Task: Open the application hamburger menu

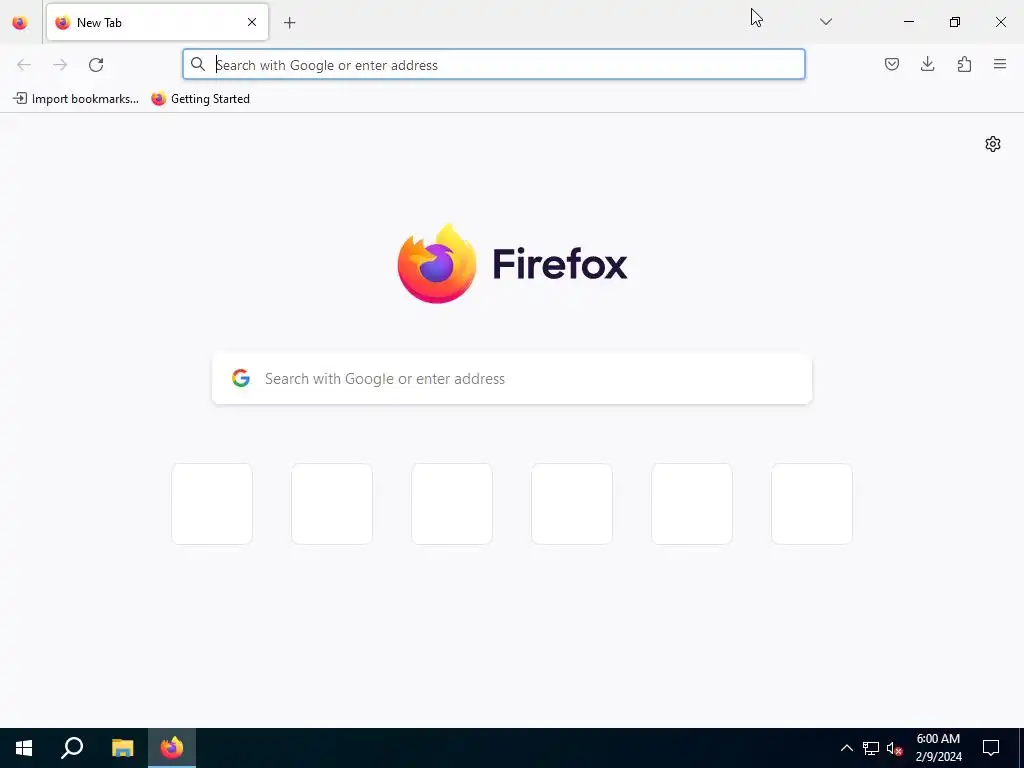Action: click(1000, 64)
